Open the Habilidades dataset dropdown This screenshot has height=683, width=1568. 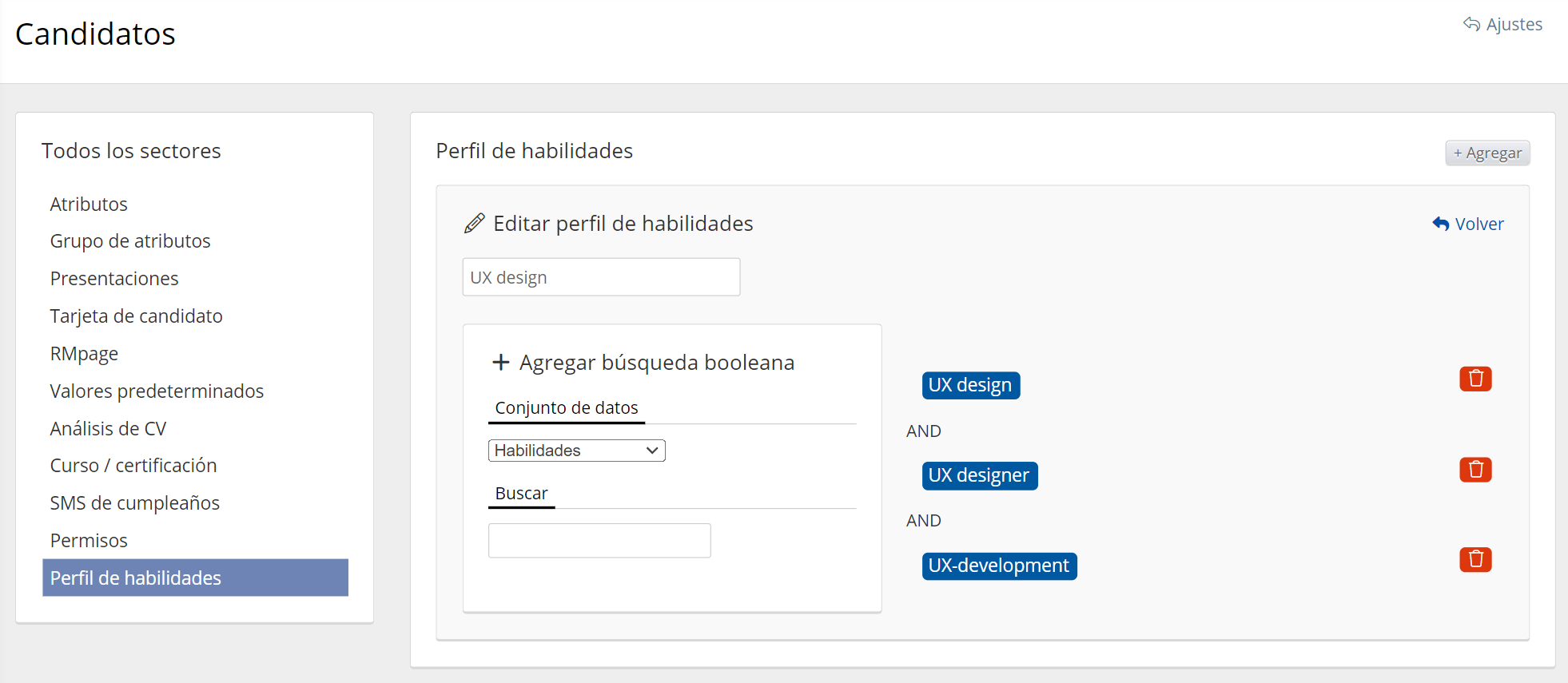click(576, 451)
